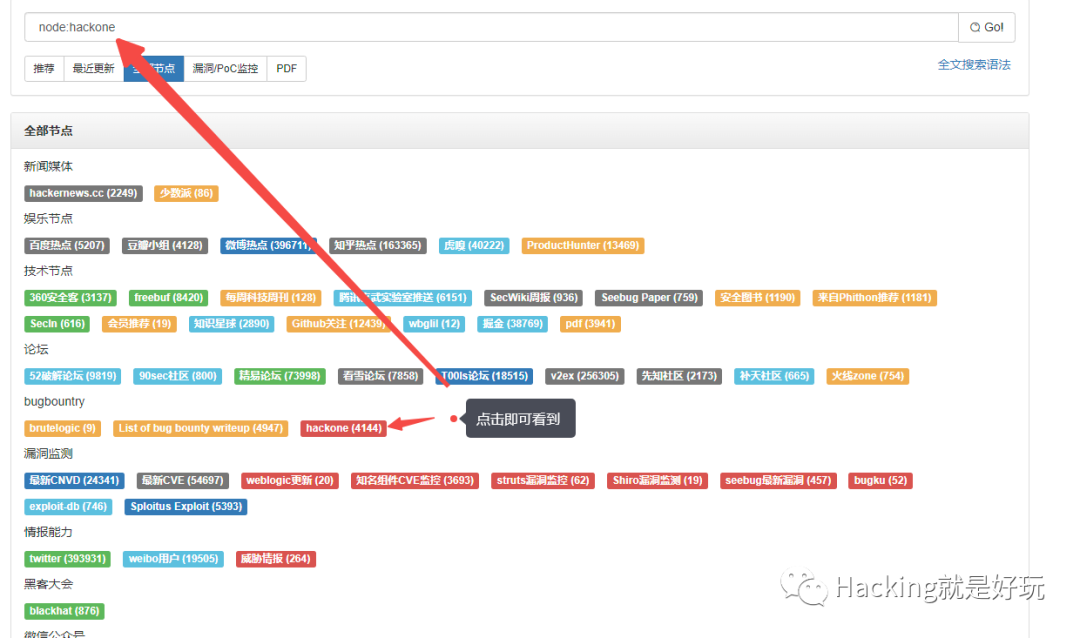Image resolution: width=1080 pixels, height=638 pixels.
Task: Select the 每周科技周刊 (128) tag
Action: point(271,298)
